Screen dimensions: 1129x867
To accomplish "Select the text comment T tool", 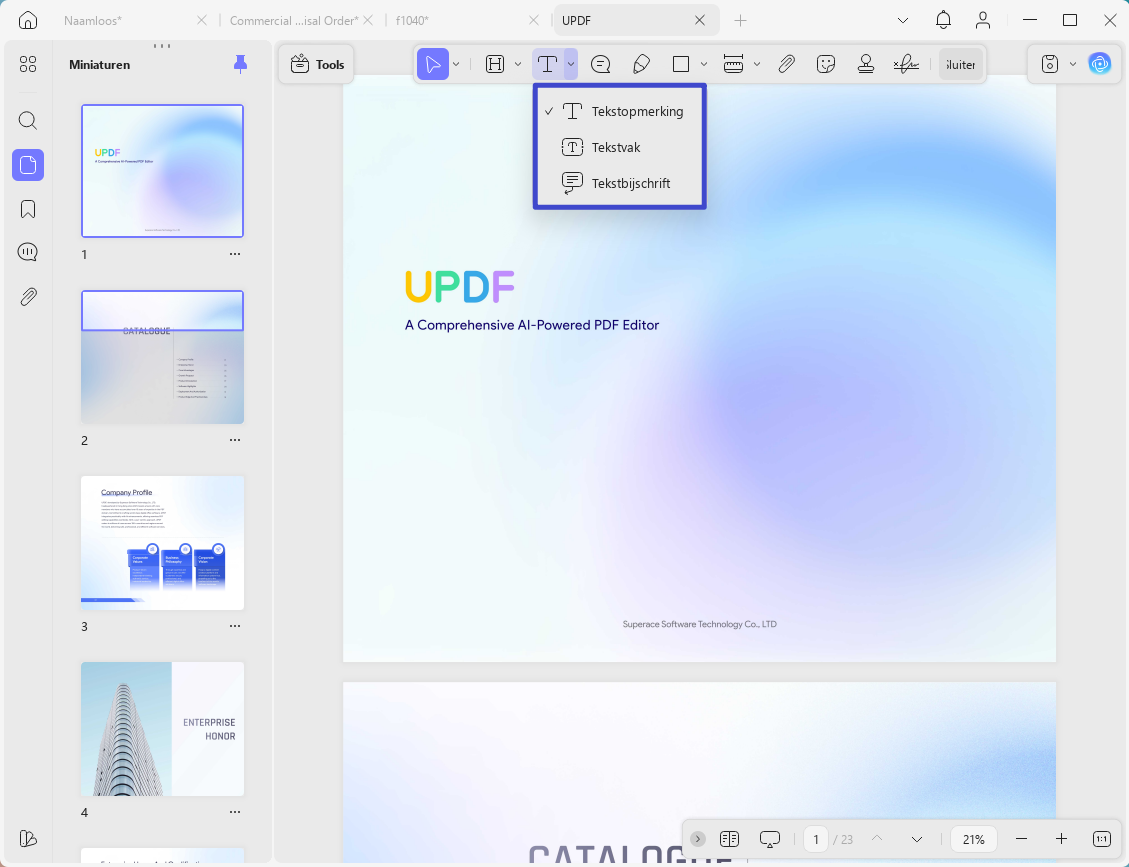I will click(547, 64).
